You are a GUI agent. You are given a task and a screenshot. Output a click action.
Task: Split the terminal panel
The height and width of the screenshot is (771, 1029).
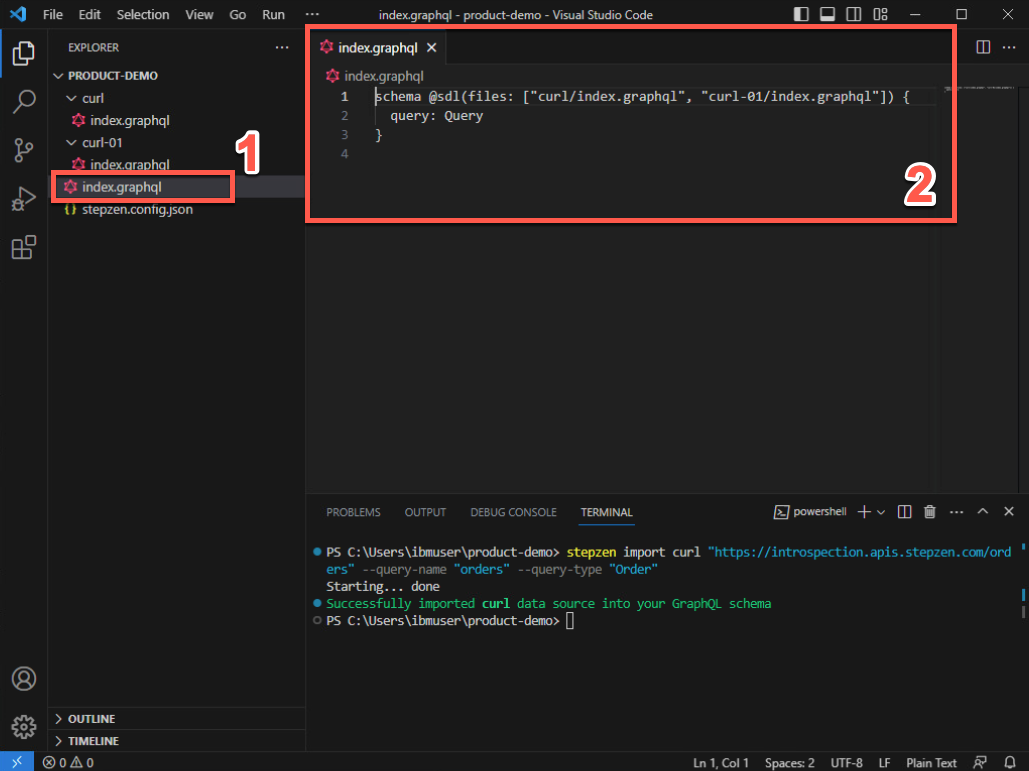(904, 512)
